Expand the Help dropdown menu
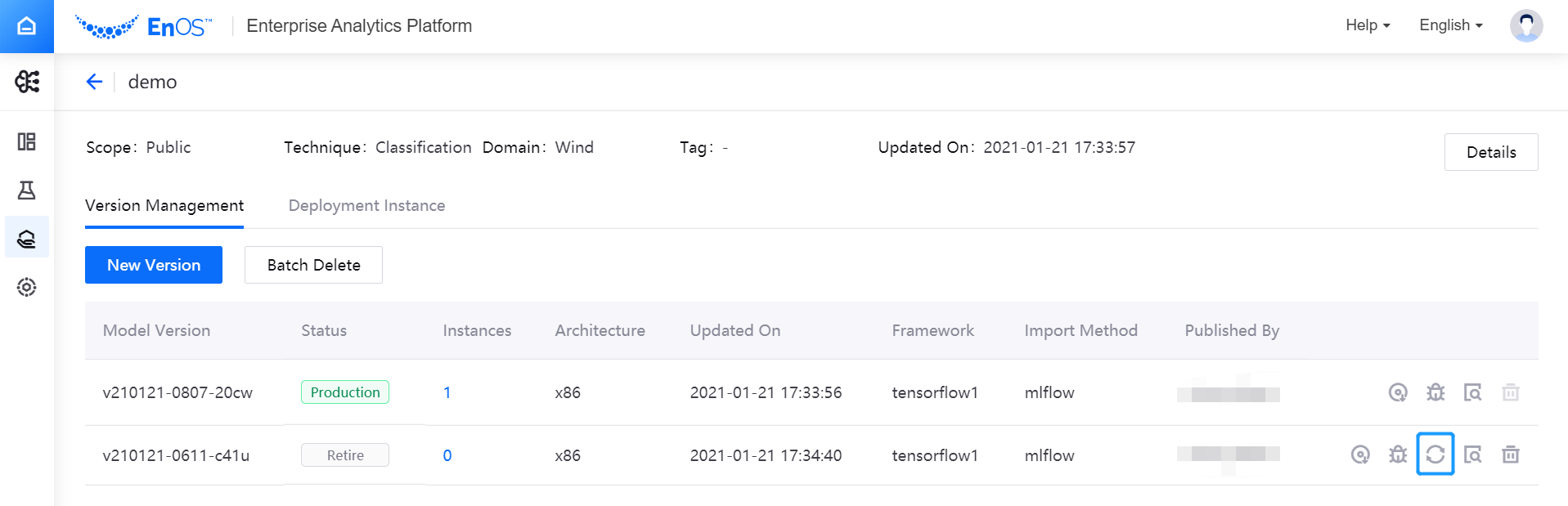1568x506 pixels. pos(1367,25)
